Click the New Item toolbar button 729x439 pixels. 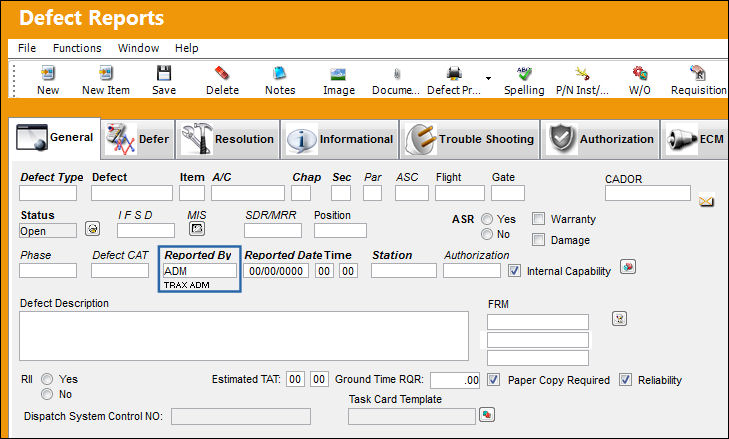point(106,80)
